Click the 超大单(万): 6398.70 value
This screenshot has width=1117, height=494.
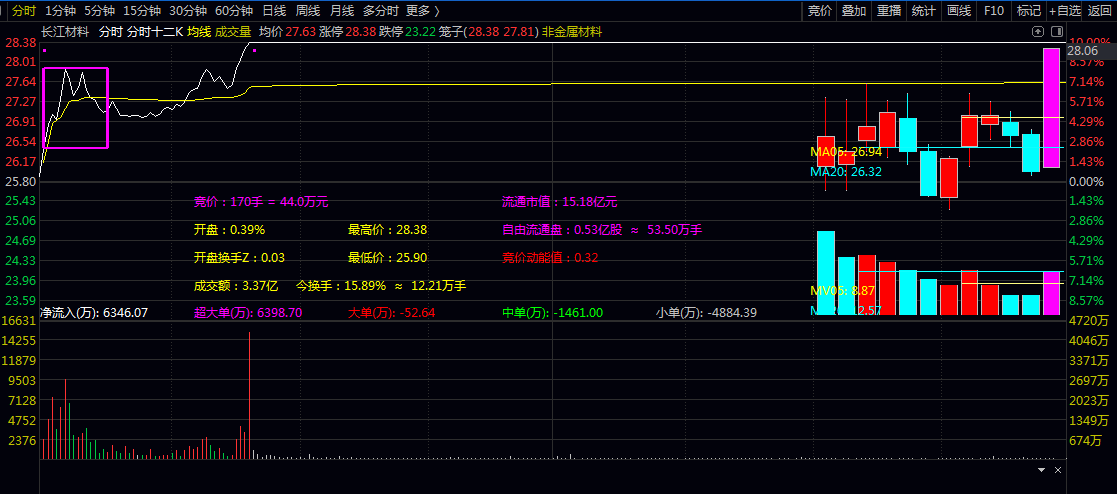tap(248, 312)
